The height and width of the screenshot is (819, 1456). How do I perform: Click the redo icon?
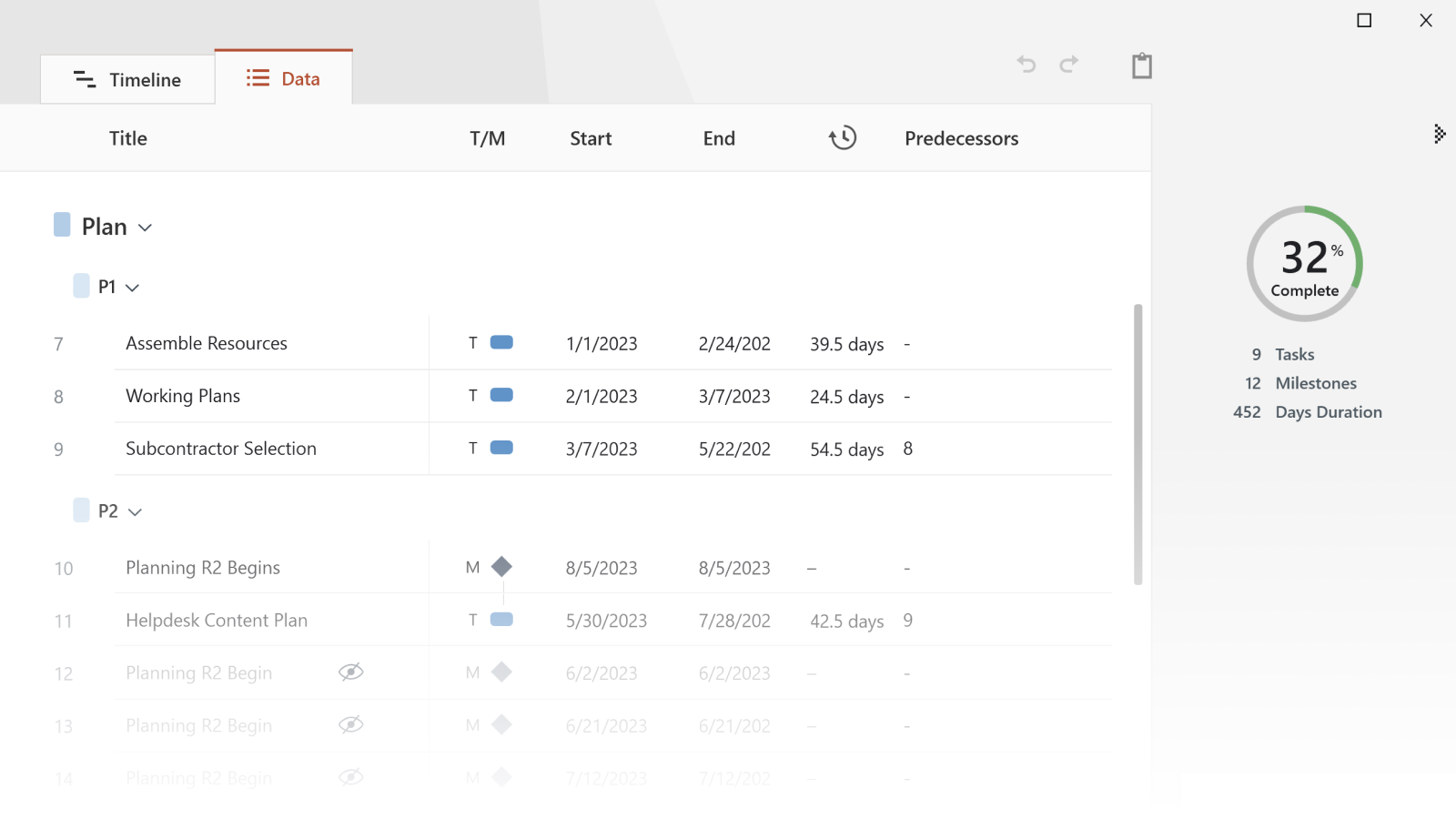(1068, 65)
